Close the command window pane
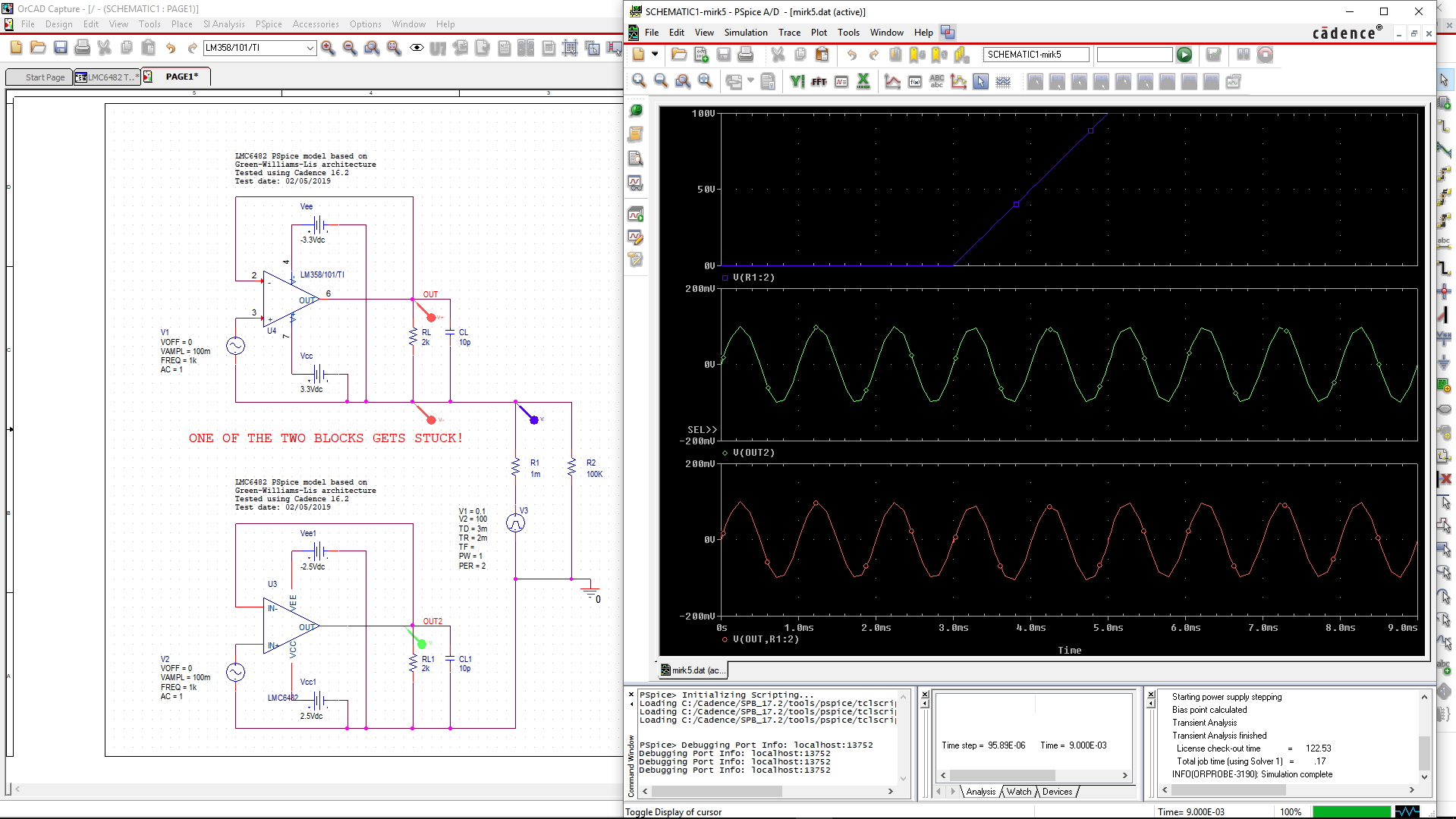Screen dimensions: 1456x819 coord(631,694)
